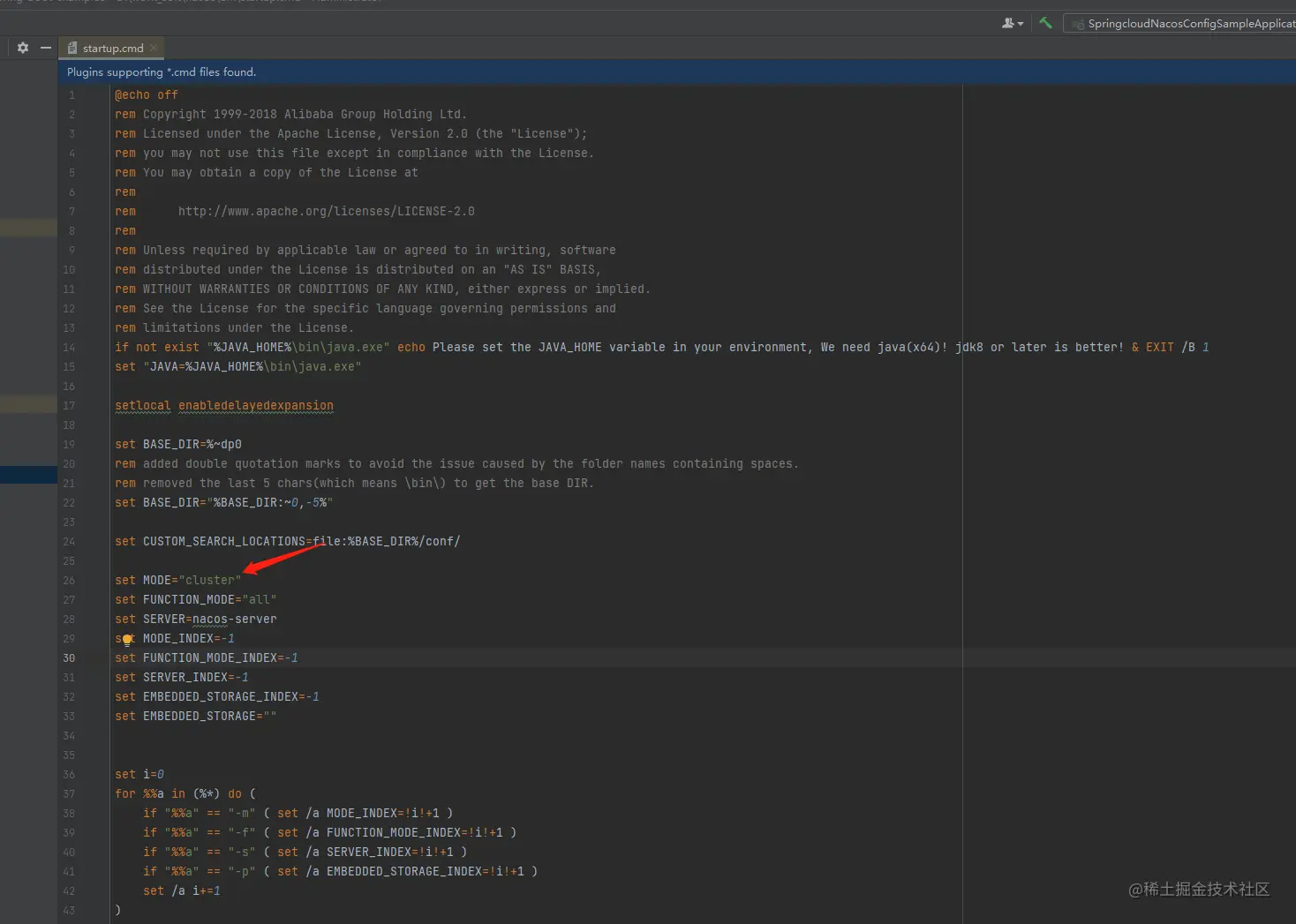Click the yellow lightbulb intention icon on line 29
1296x924 pixels.
pos(127,640)
